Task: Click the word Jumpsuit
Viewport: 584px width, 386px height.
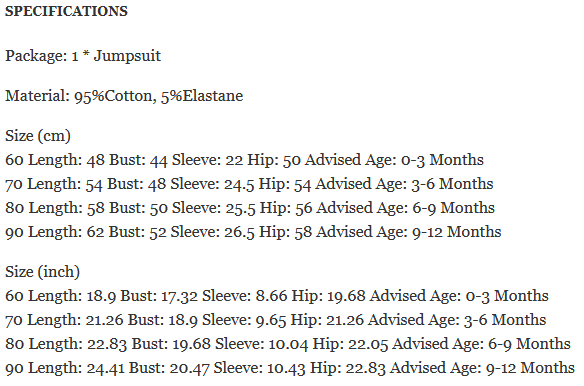Action: coord(127,56)
